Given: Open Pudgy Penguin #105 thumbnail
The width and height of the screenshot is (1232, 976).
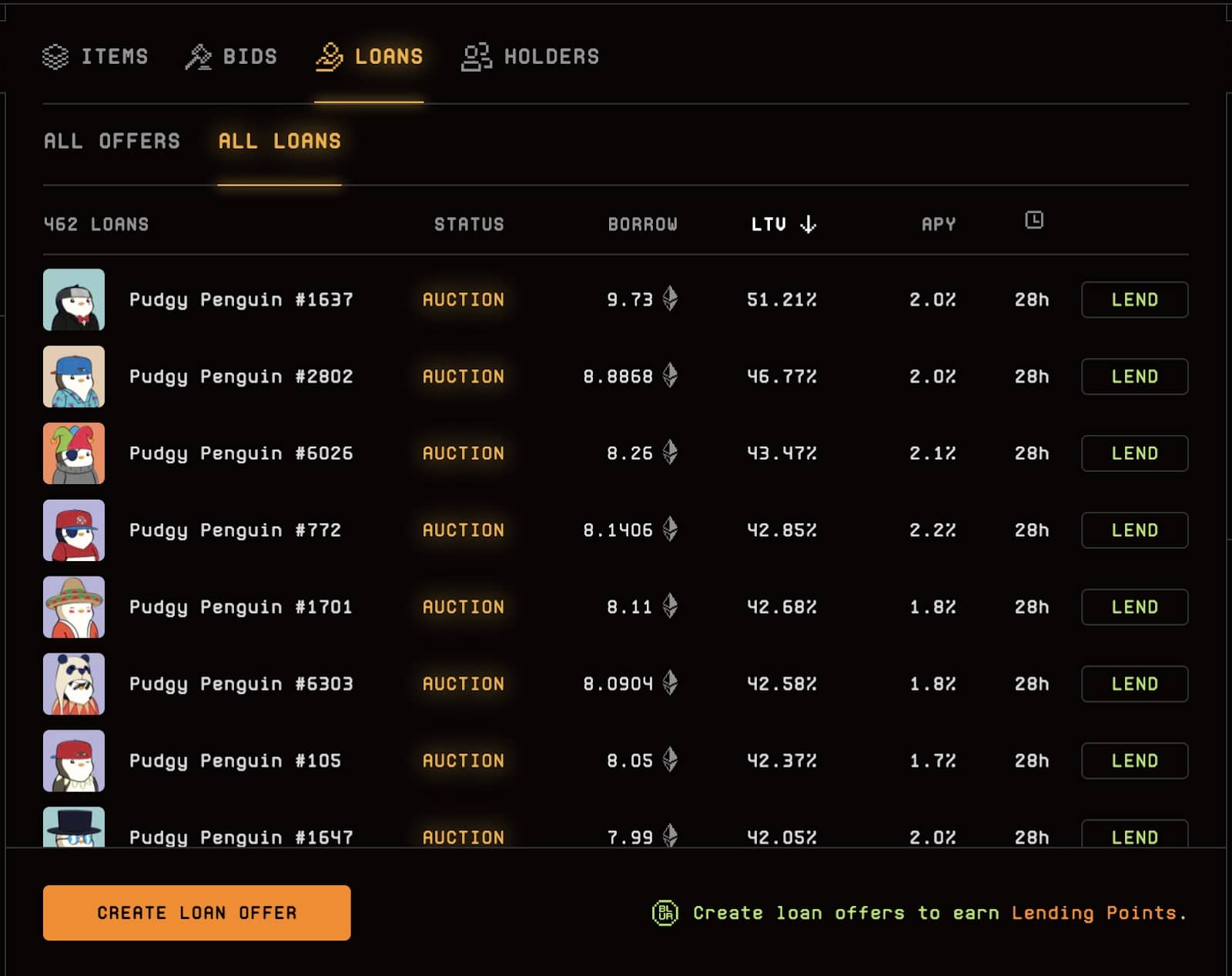Looking at the screenshot, I should [74, 760].
